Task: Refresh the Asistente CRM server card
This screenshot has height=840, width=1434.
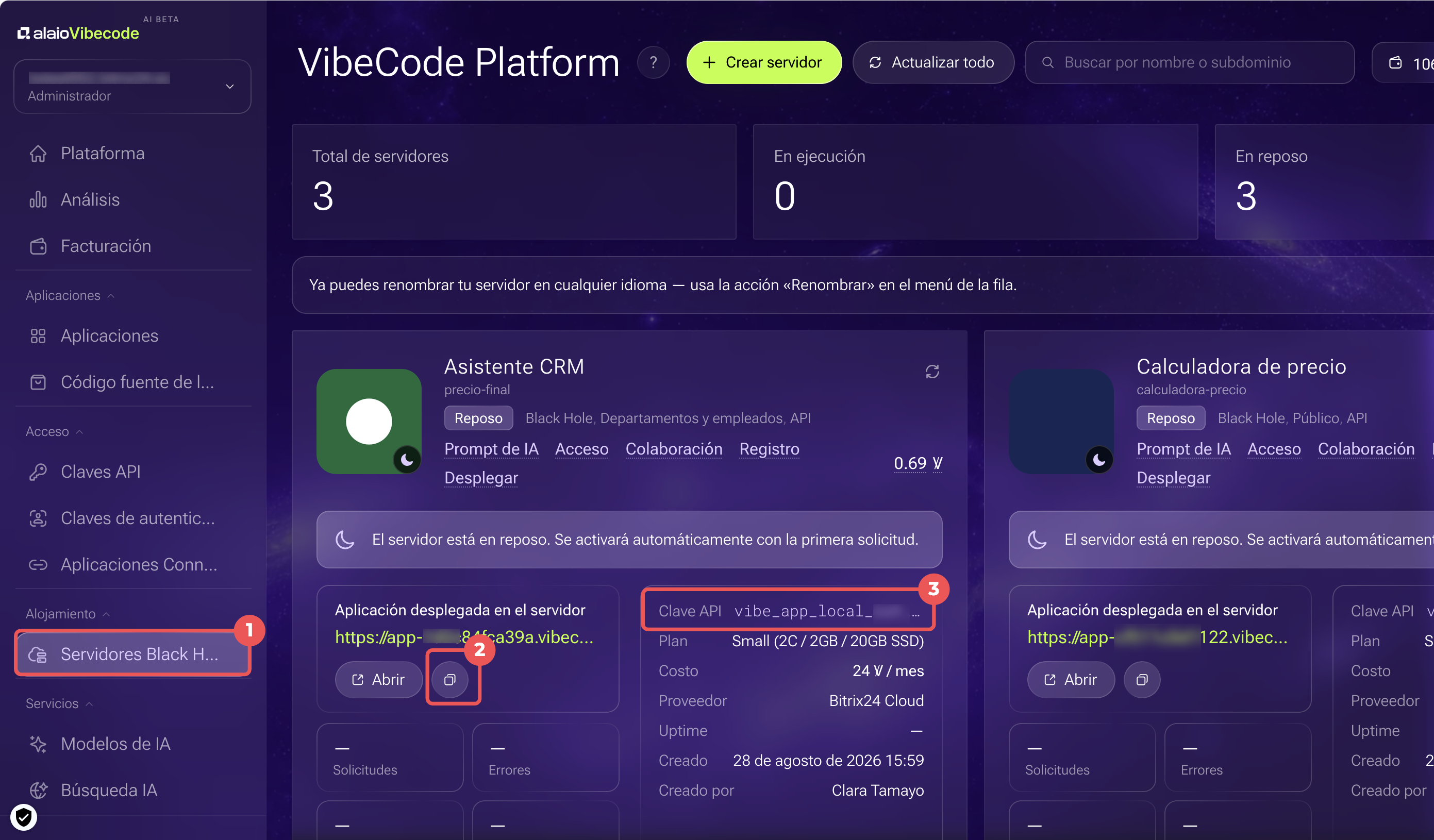Action: tap(931, 372)
